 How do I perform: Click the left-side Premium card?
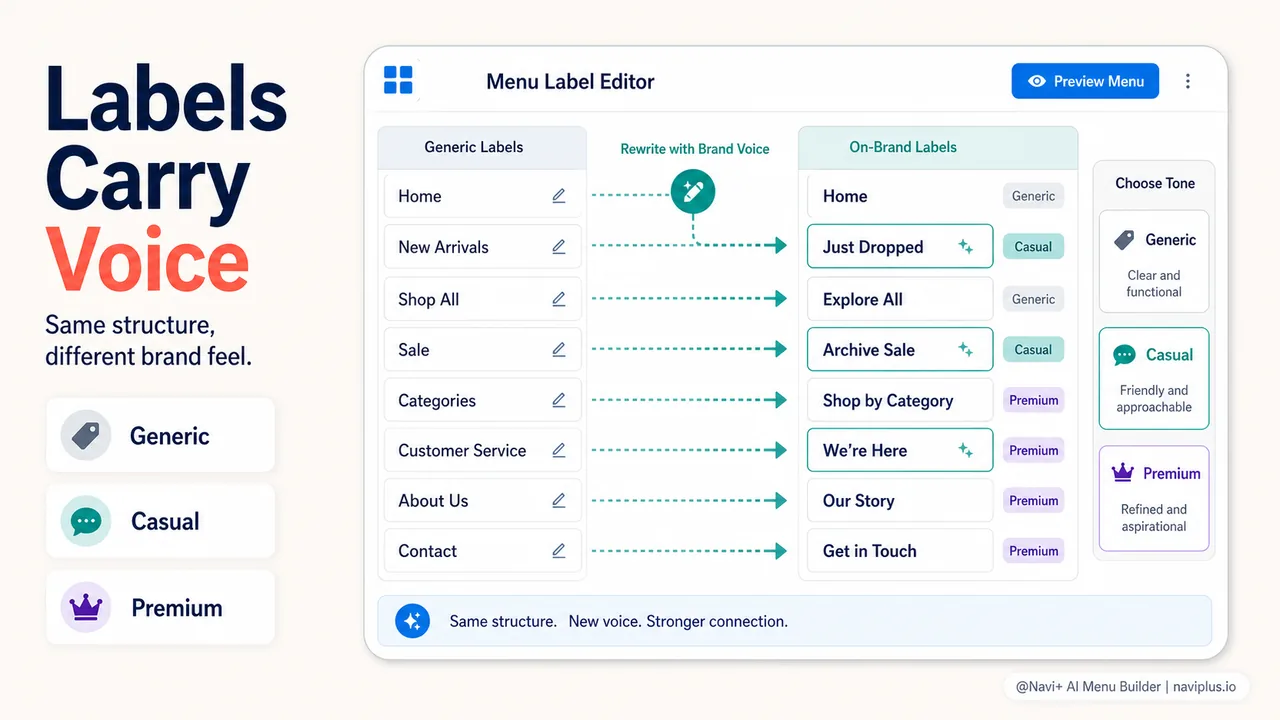(160, 607)
